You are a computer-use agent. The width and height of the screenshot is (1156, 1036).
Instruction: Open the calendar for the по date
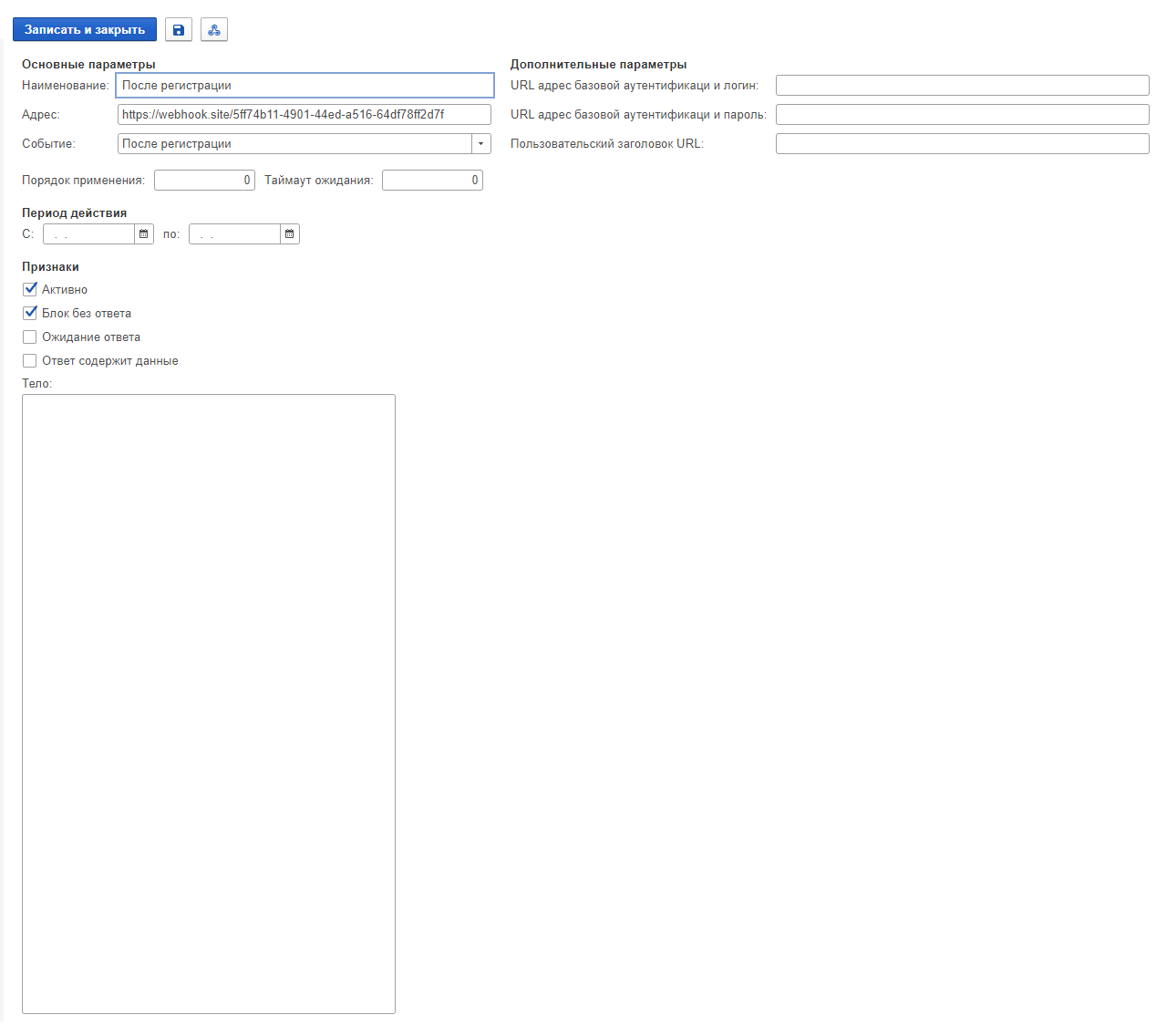[290, 234]
